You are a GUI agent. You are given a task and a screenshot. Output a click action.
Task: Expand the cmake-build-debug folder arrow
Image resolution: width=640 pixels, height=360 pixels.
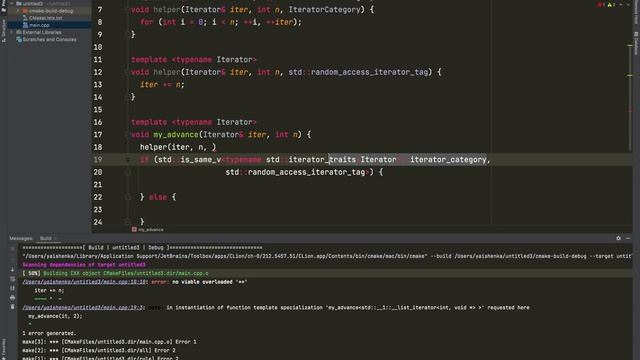point(18,11)
